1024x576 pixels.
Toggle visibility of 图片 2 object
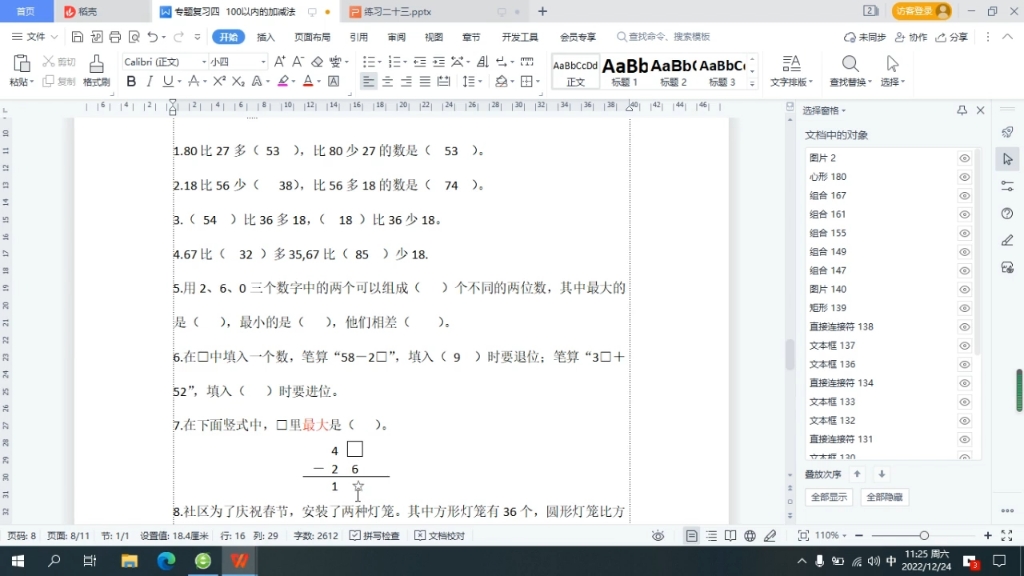coord(963,157)
